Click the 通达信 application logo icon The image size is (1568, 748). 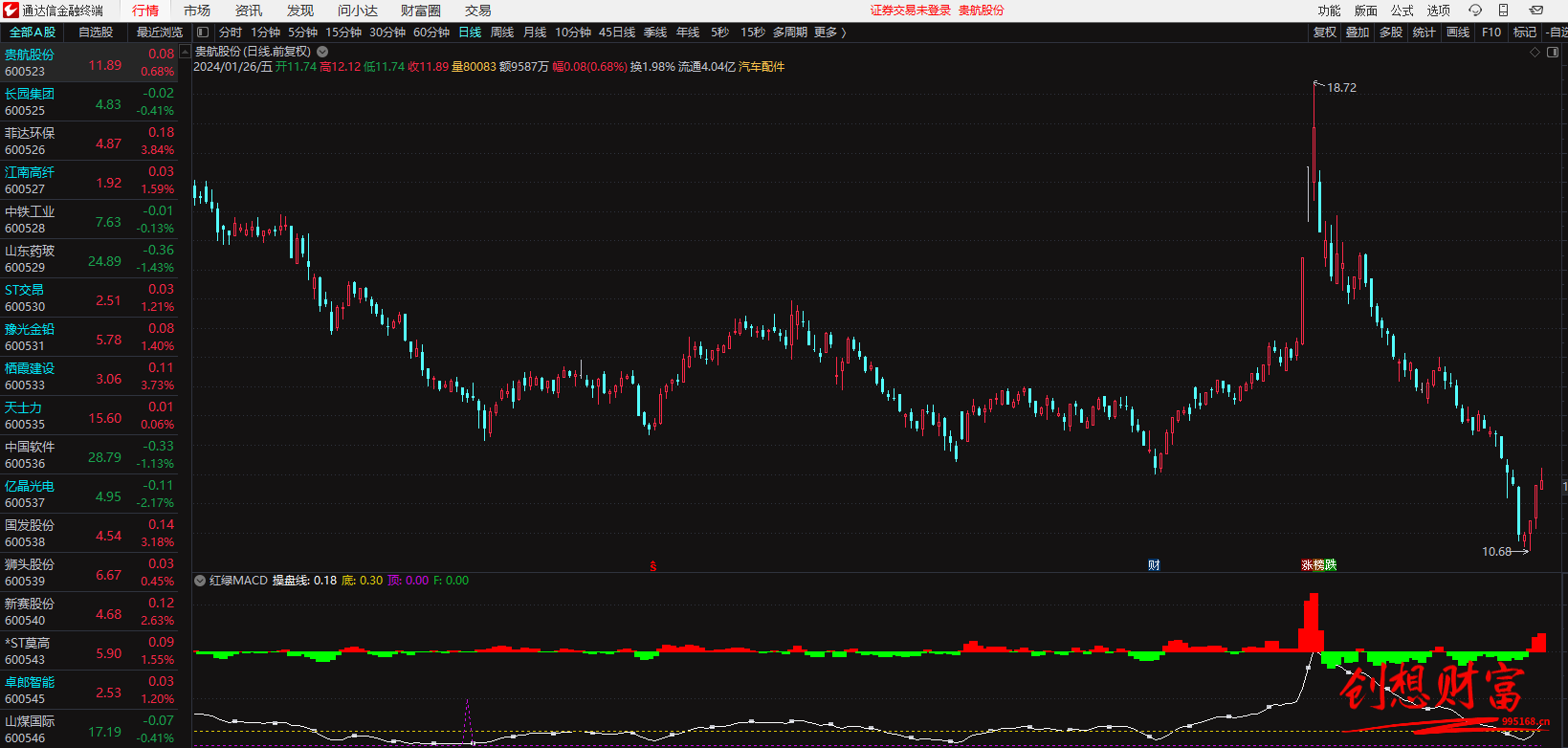point(11,11)
